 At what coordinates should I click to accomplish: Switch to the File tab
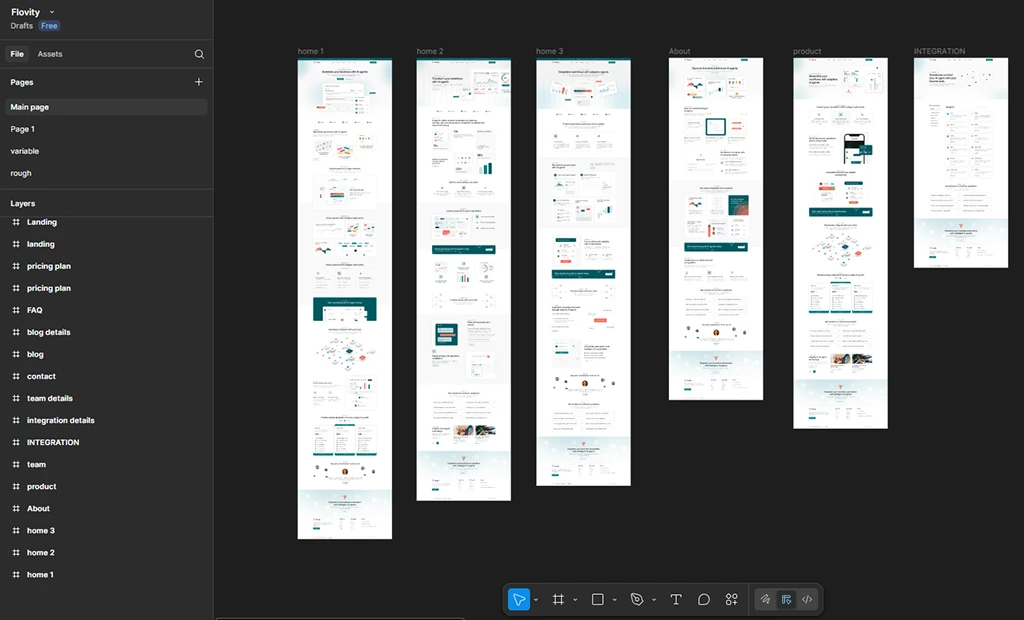(17, 54)
